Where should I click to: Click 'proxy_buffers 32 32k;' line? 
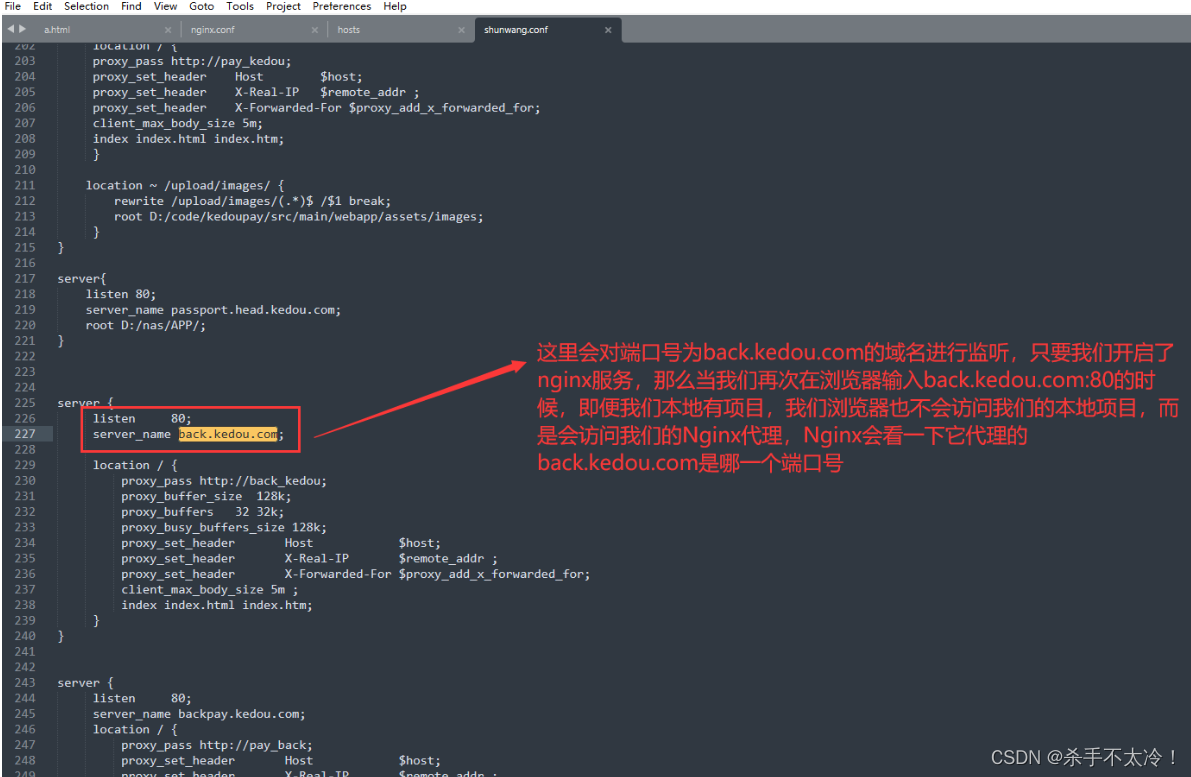203,512
